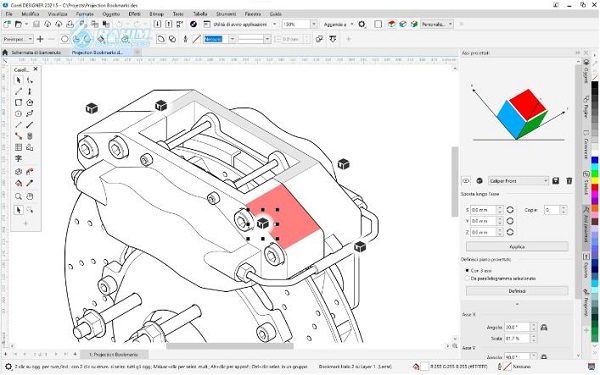The width and height of the screenshot is (600, 375).
Task: Open the File menu
Action: click(9, 14)
